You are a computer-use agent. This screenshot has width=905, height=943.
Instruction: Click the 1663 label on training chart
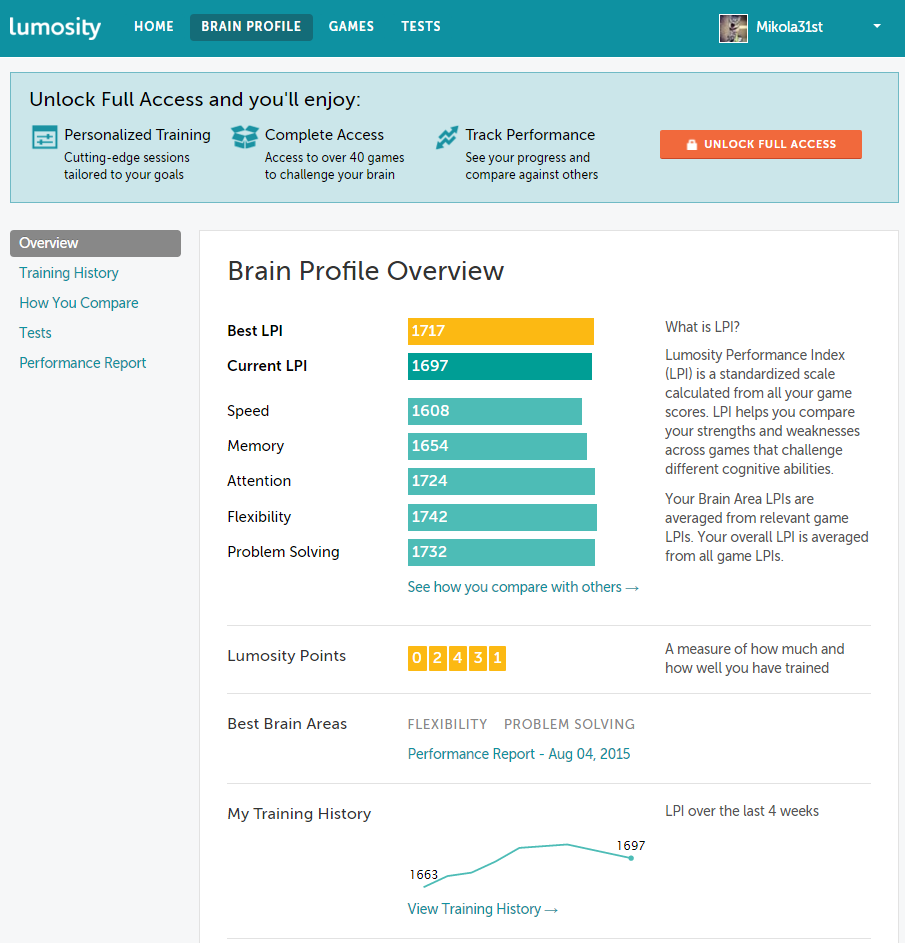pos(424,874)
